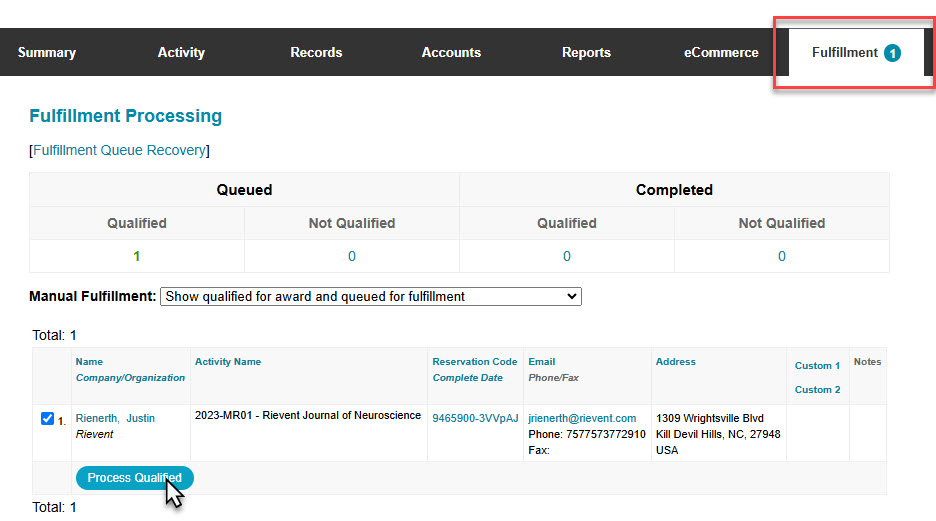Click the Phone: 7577573772910 text
The height and width of the screenshot is (521, 936).
point(587,434)
